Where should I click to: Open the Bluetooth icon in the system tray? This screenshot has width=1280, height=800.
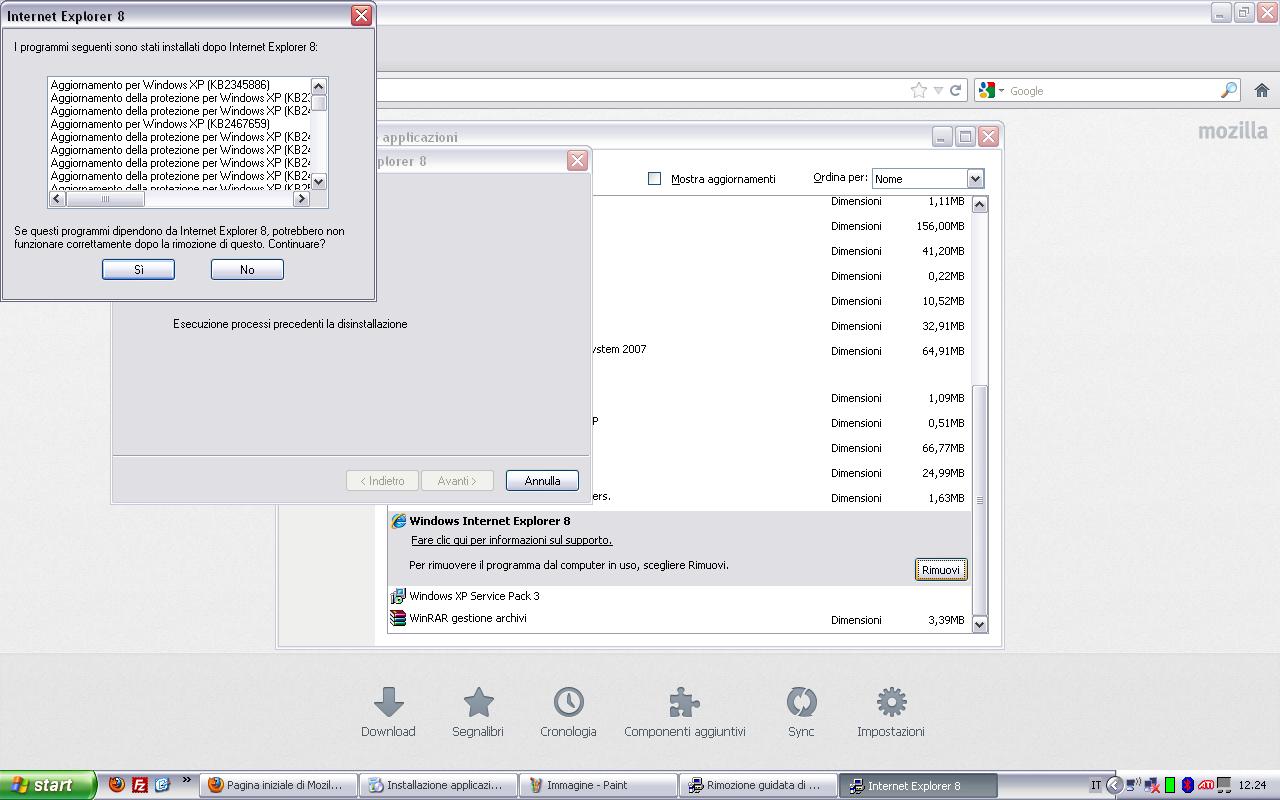[1187, 785]
